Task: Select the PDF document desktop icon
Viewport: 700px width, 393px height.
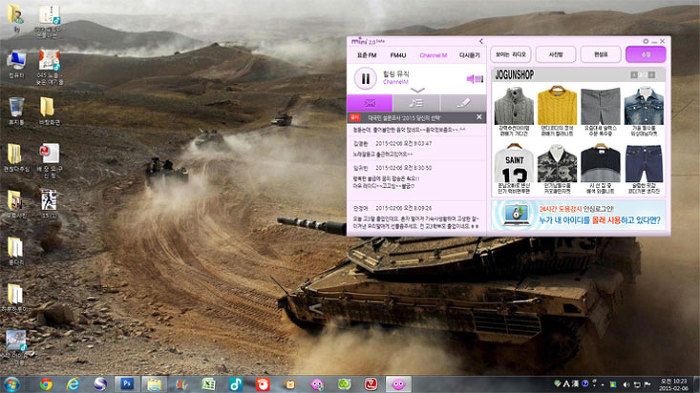Action: (49, 160)
